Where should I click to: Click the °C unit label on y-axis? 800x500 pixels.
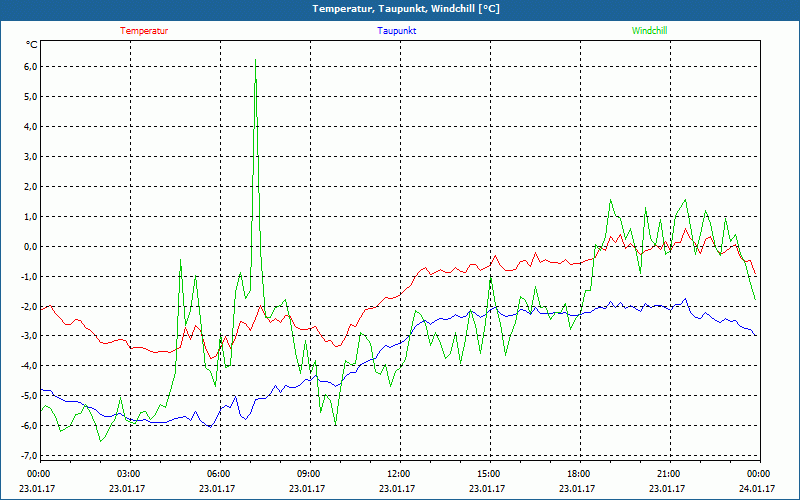click(x=32, y=45)
